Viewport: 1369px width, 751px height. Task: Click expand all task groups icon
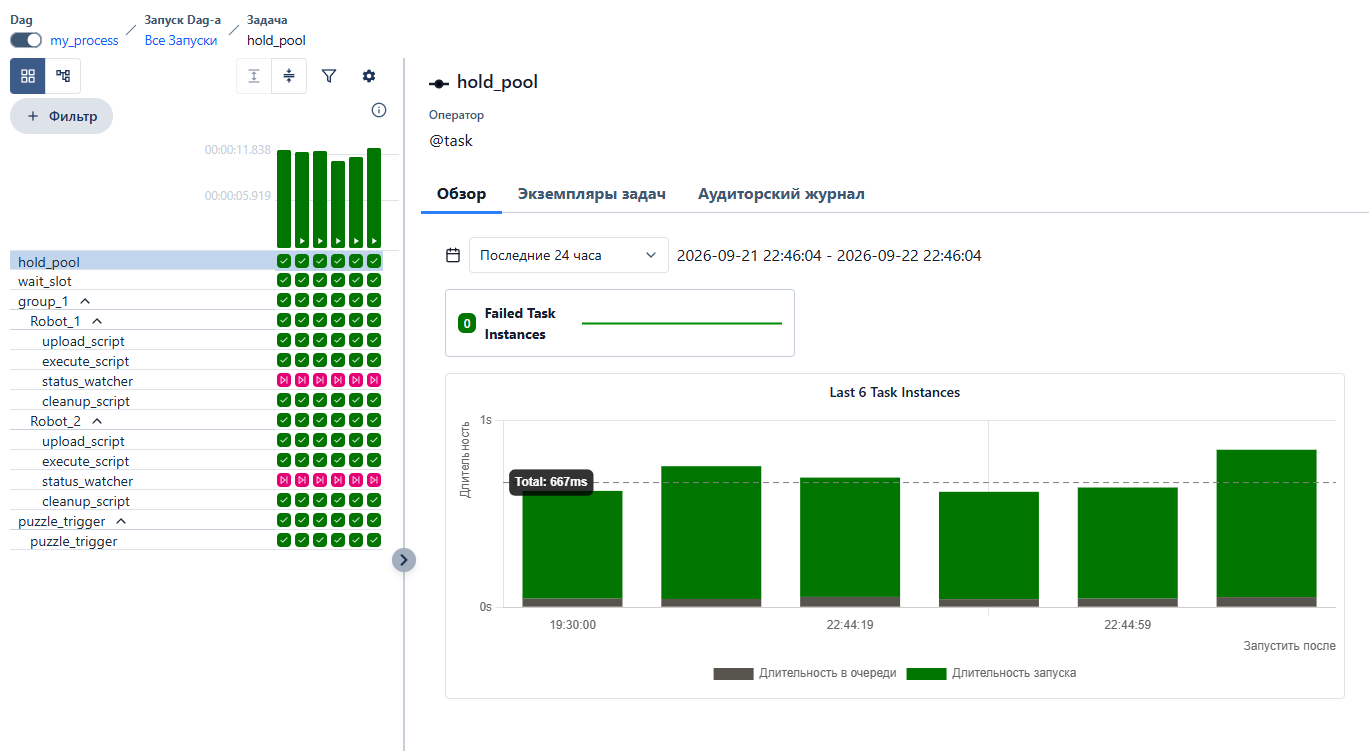254,76
